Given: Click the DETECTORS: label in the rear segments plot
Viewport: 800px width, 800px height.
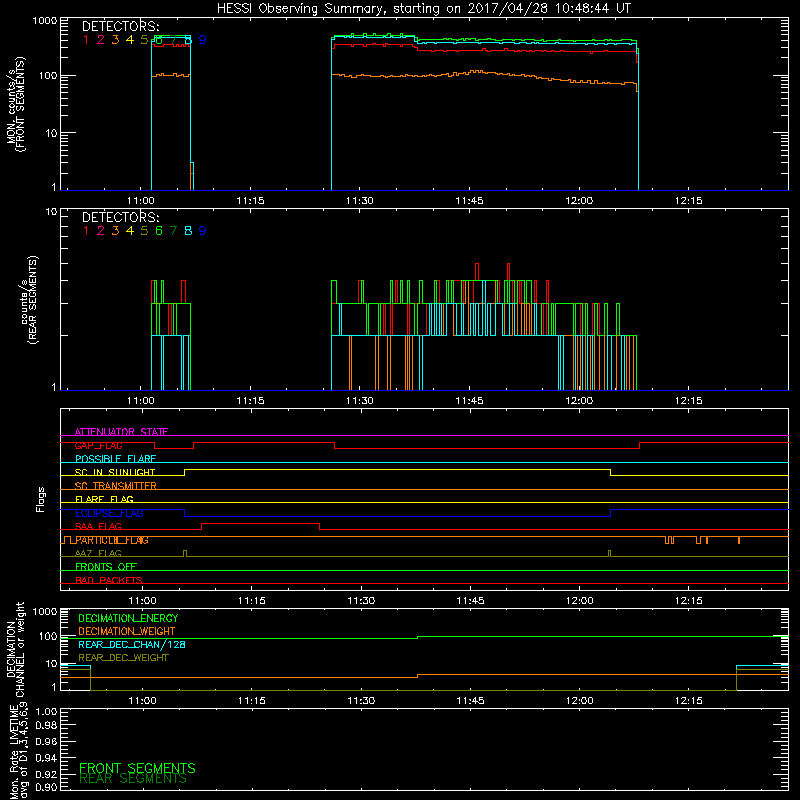Looking at the screenshot, I should click(121, 217).
